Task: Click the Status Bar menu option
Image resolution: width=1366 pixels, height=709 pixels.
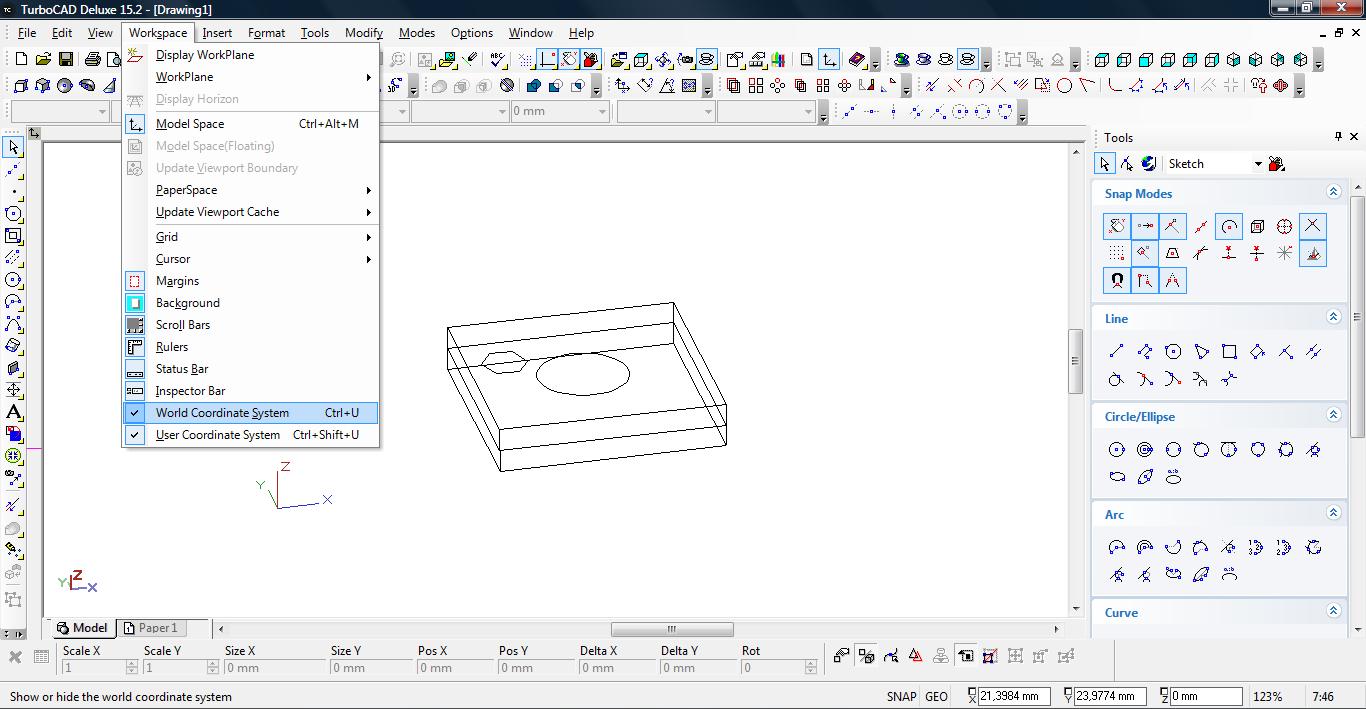Action: pos(182,369)
